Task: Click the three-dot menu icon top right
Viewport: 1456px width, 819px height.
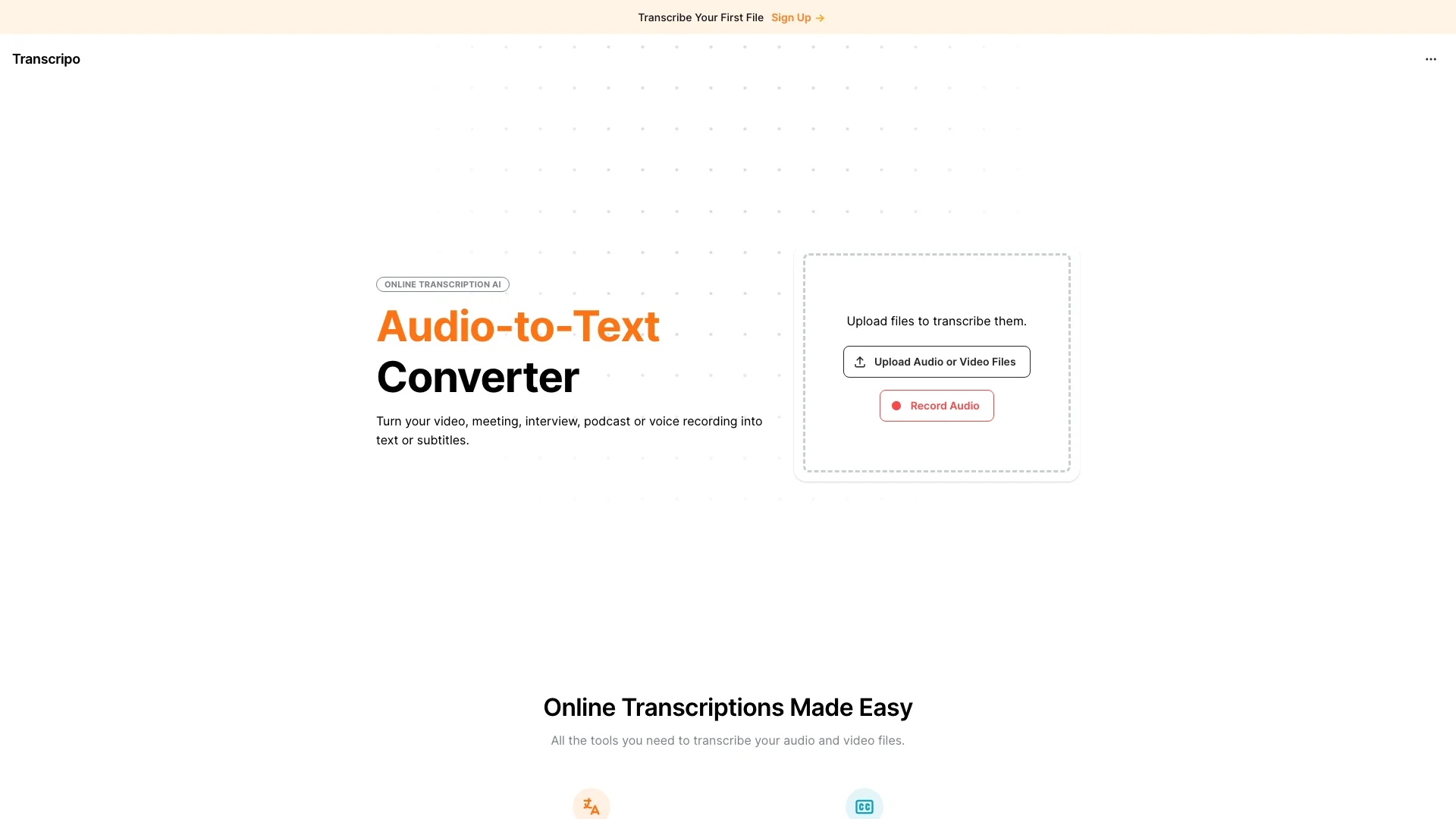Action: (1430, 59)
